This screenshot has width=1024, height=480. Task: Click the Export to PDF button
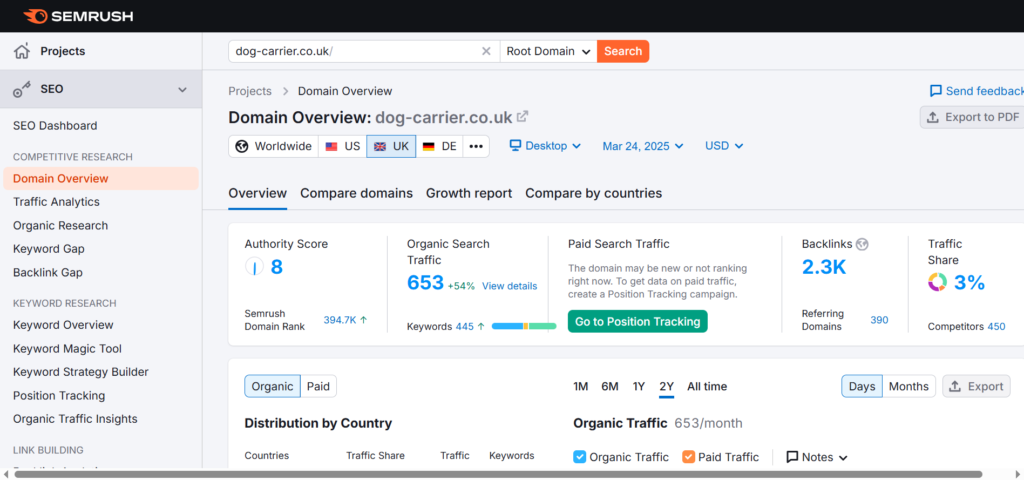click(972, 117)
